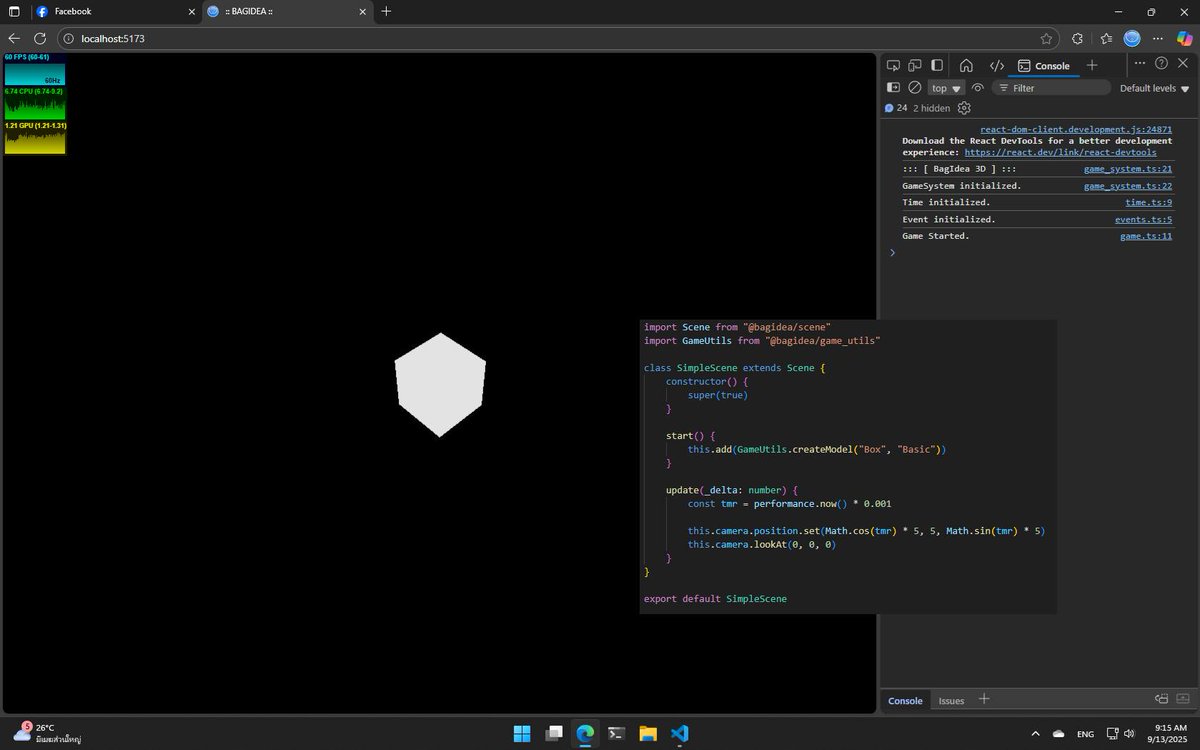Open the react-dom-client.development.js:24871 source link
1200x750 pixels.
pos(1076,129)
